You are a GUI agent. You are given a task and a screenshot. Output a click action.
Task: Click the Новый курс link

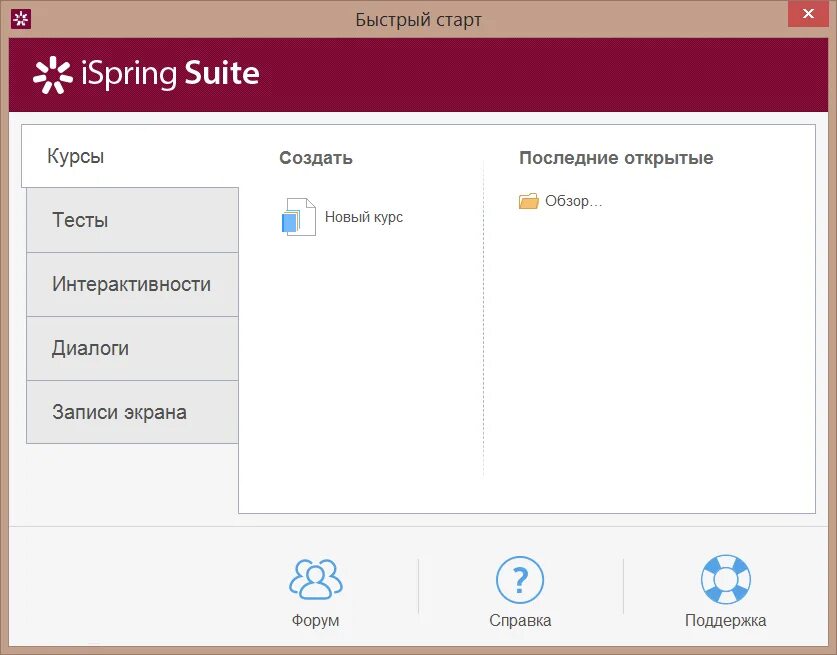tap(364, 217)
